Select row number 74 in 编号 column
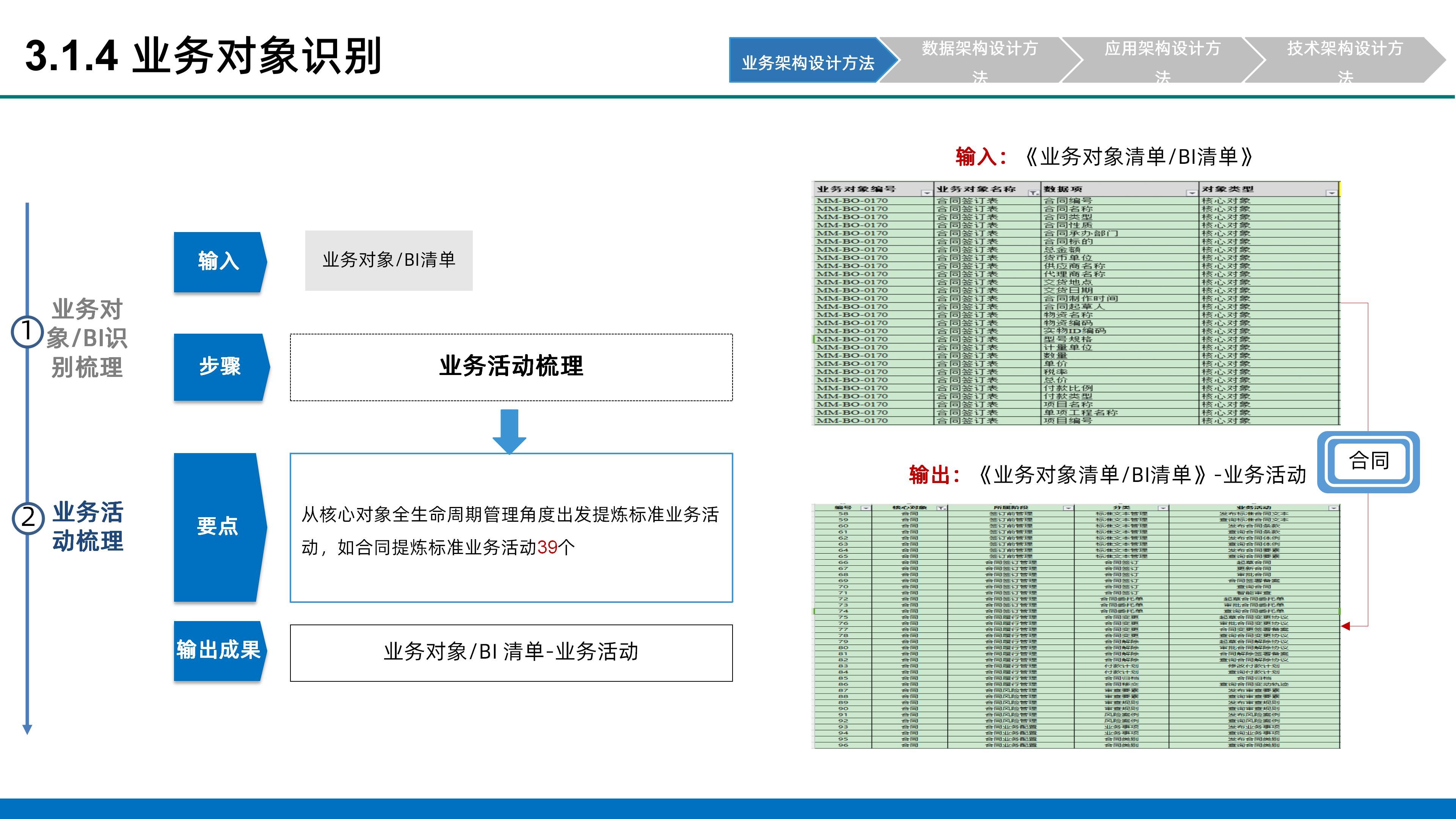The height and width of the screenshot is (819, 1456). point(843,611)
